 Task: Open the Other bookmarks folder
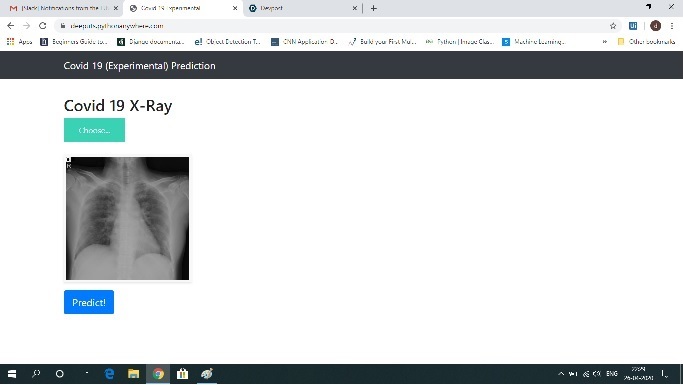[646, 42]
